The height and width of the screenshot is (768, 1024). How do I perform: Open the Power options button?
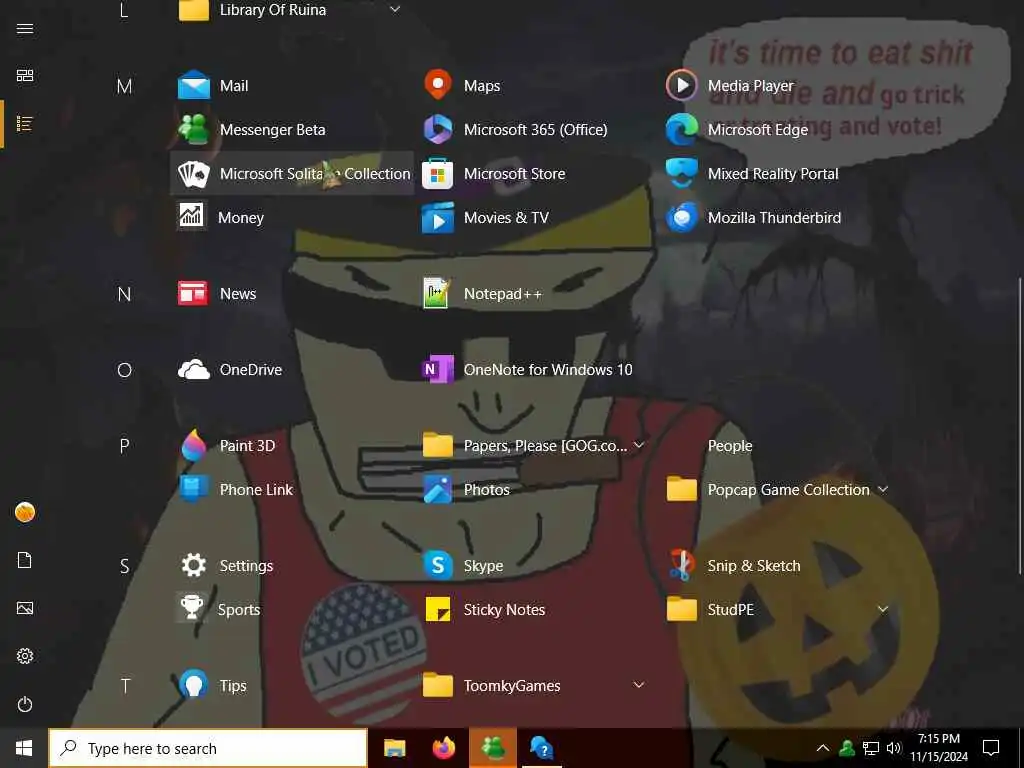(x=25, y=705)
